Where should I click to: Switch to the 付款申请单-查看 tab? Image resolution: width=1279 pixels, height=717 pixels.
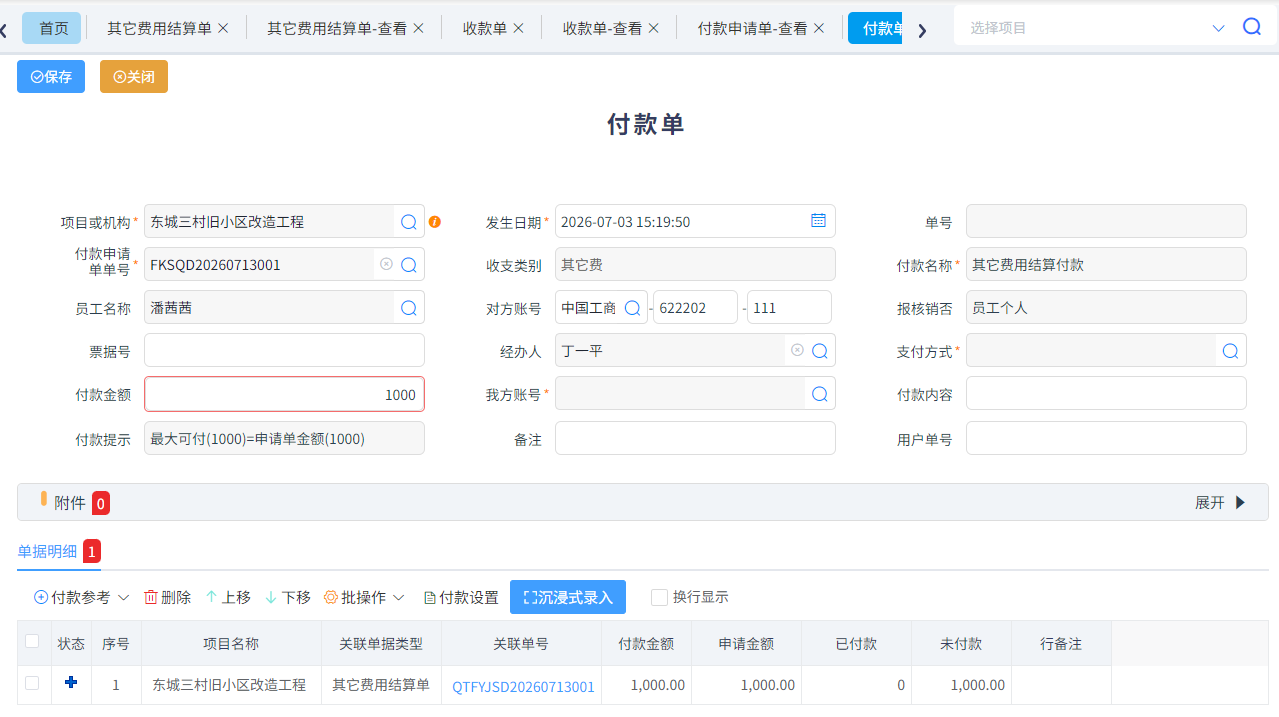752,29
